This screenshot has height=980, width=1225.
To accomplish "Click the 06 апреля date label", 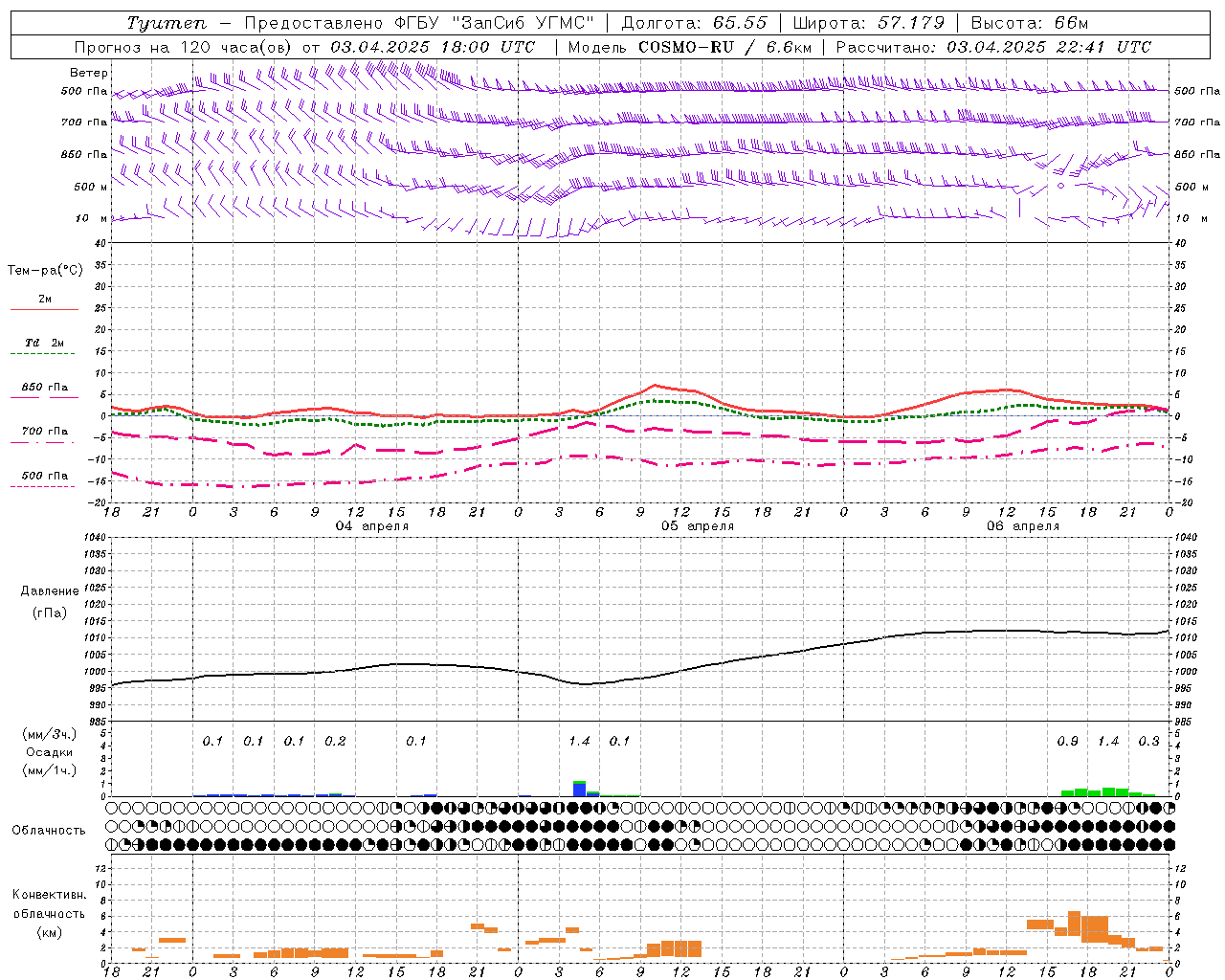I will pyautogui.click(x=1023, y=526).
